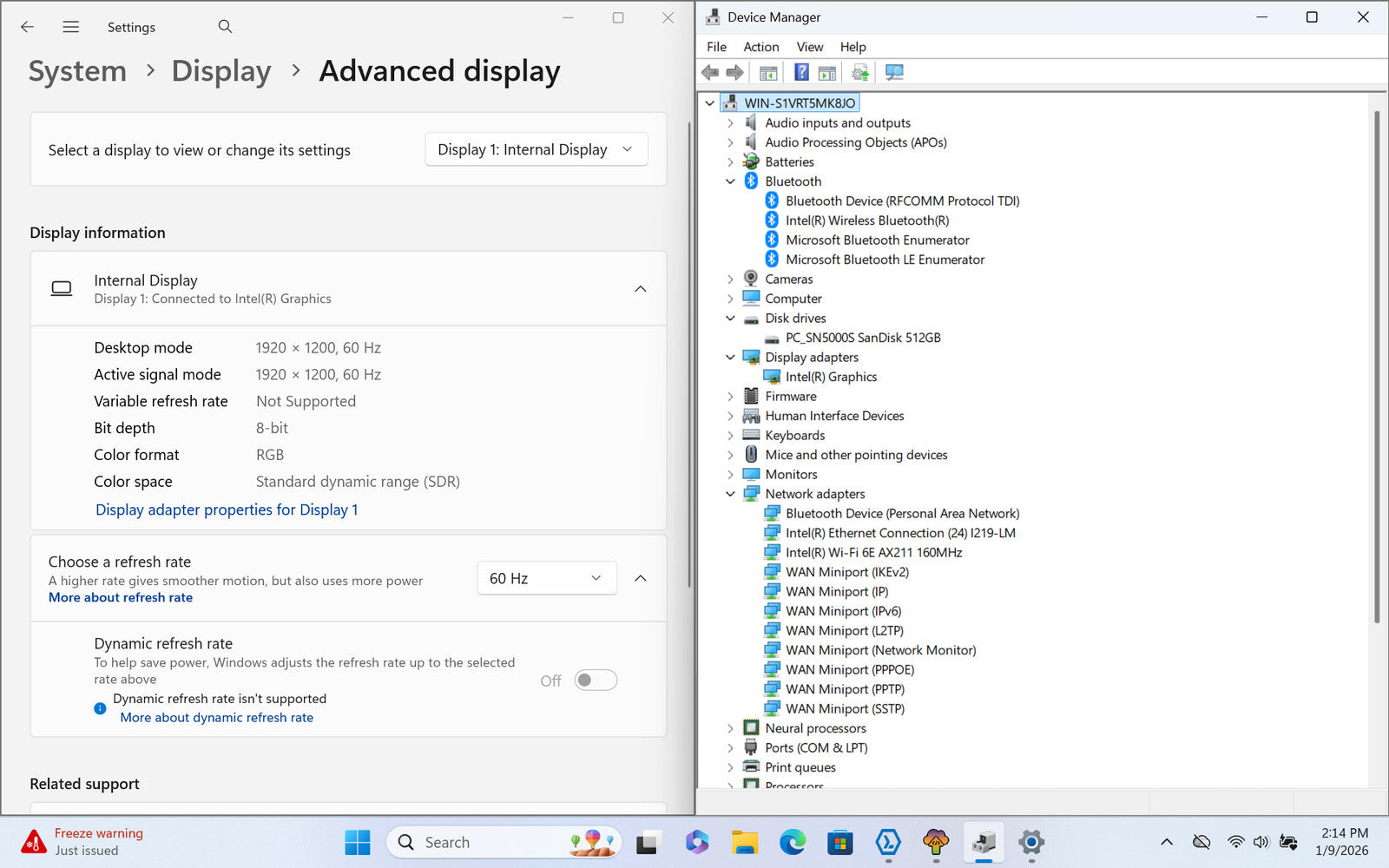Image resolution: width=1389 pixels, height=868 pixels.
Task: Click Scan for hardware changes icon
Action: (894, 72)
